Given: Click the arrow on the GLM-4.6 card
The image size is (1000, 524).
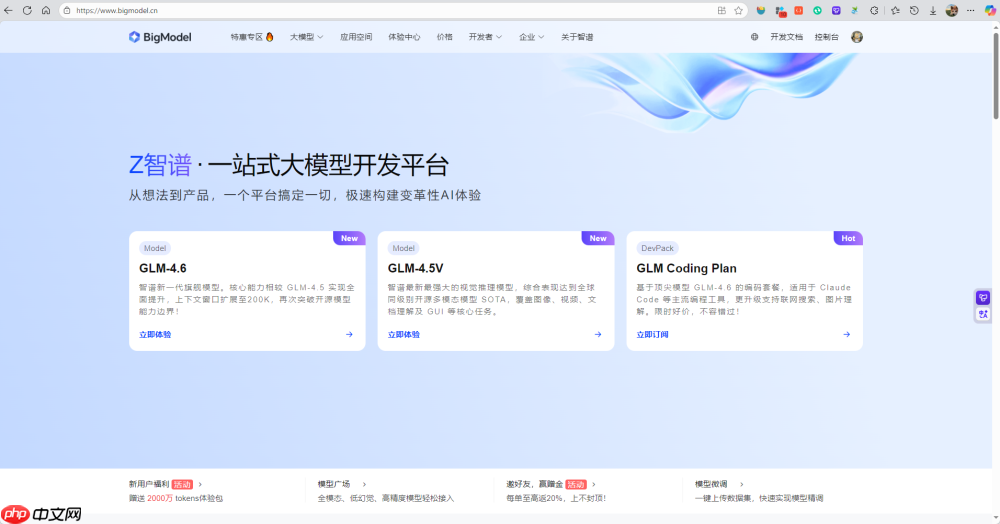Looking at the screenshot, I should 349,334.
